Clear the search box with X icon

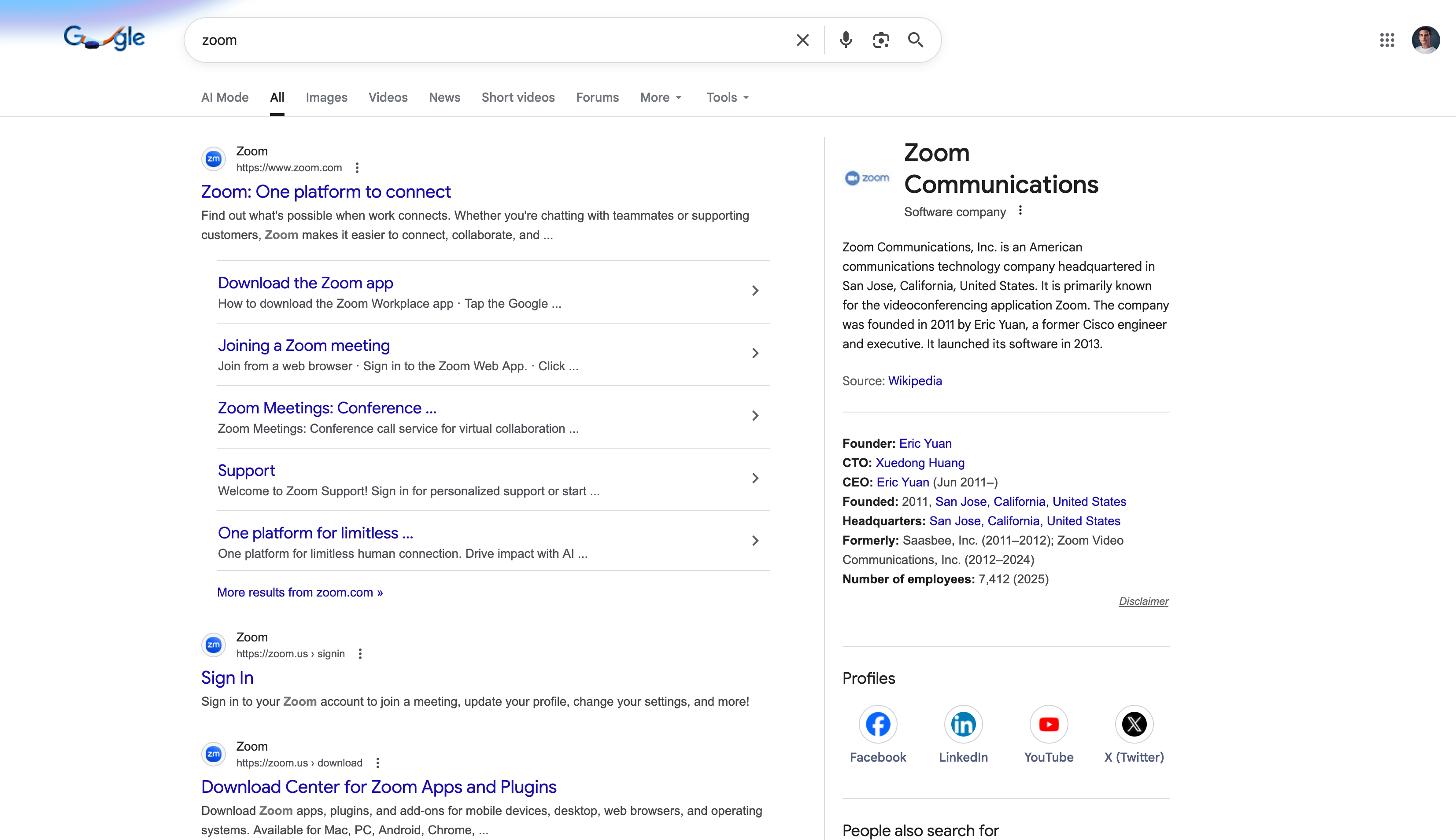(802, 40)
